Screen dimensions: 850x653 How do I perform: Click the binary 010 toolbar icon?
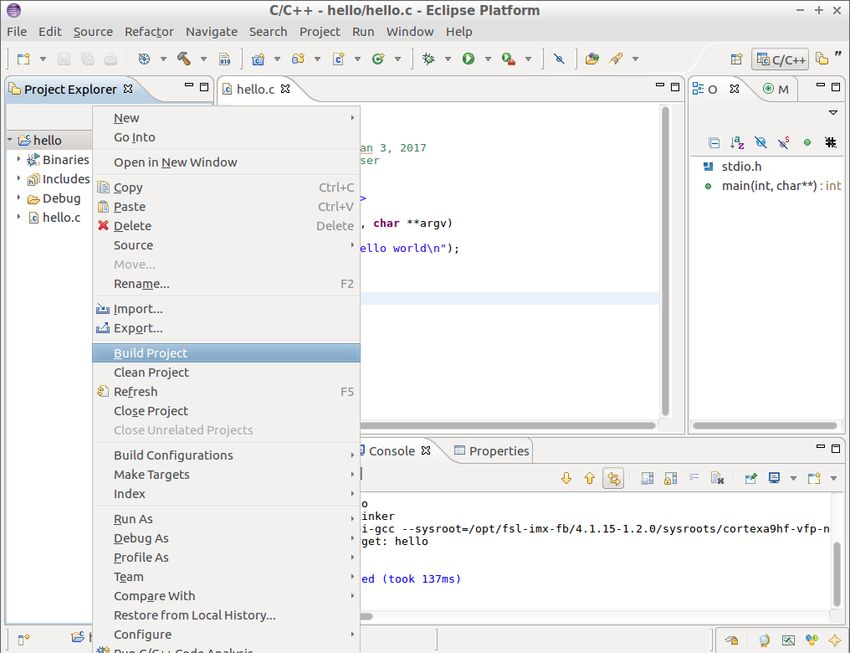(x=224, y=59)
